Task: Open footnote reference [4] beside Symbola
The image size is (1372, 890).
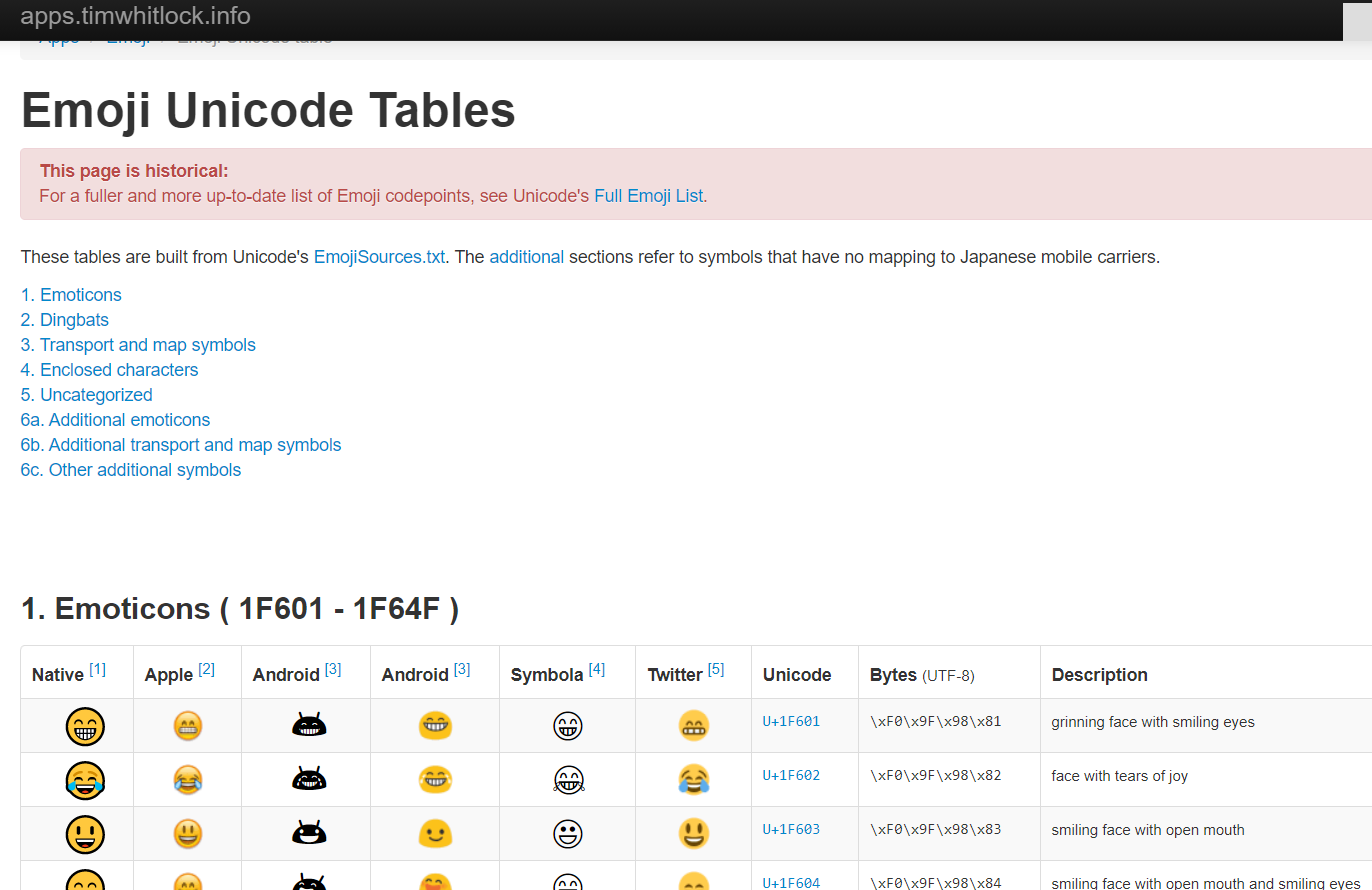Action: (x=597, y=667)
